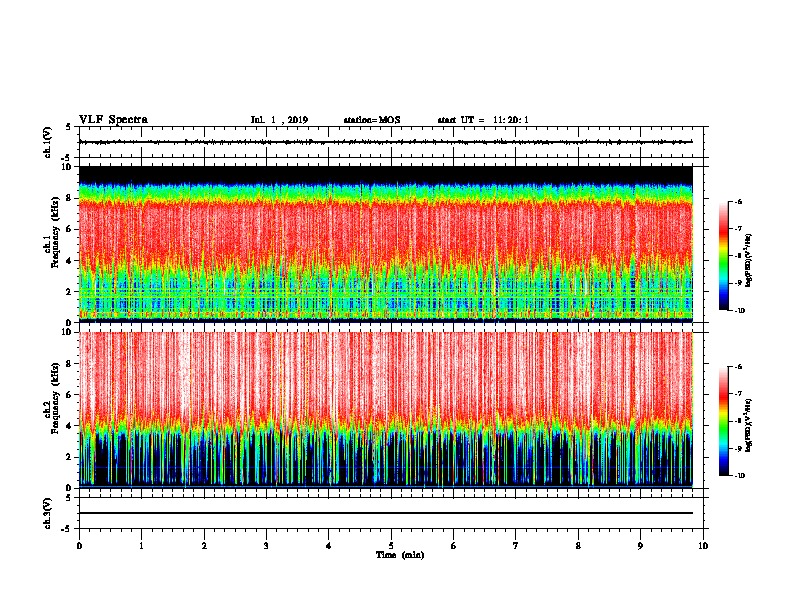Click the "ch.3(V)" waveform axis label

pyautogui.click(x=47, y=513)
